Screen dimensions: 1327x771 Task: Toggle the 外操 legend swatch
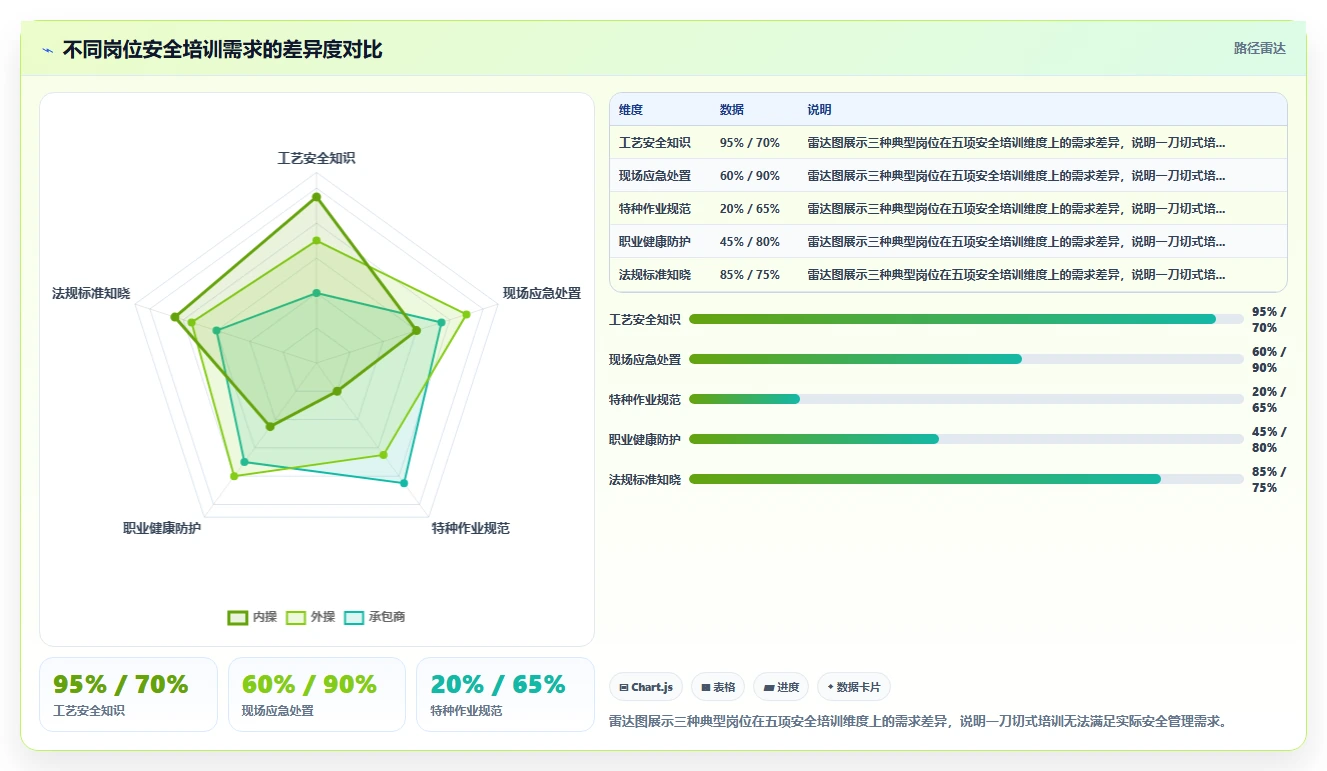click(296, 617)
